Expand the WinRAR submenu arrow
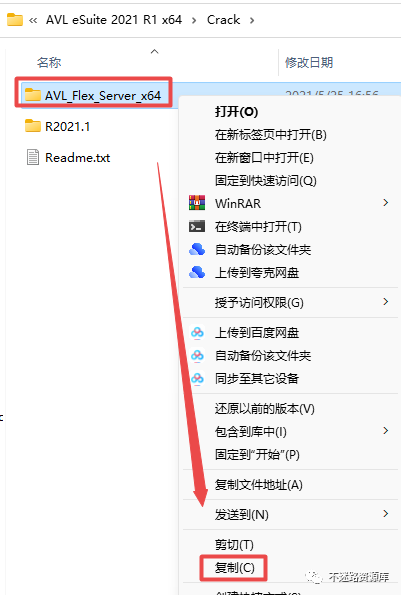Screen dimensions: 401x595 click(385, 203)
